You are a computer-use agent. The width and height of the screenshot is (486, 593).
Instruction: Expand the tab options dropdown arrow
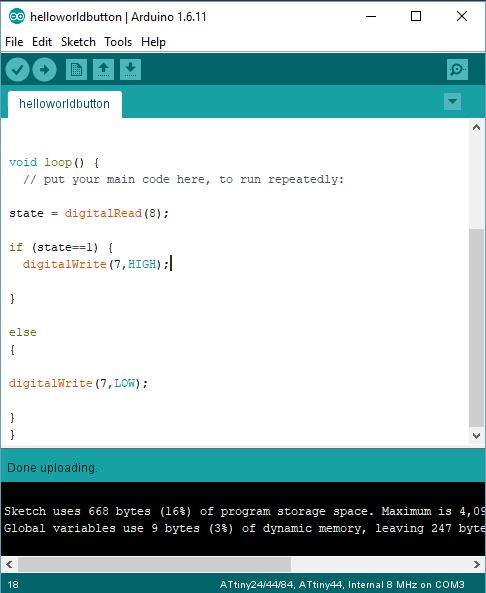(x=452, y=101)
